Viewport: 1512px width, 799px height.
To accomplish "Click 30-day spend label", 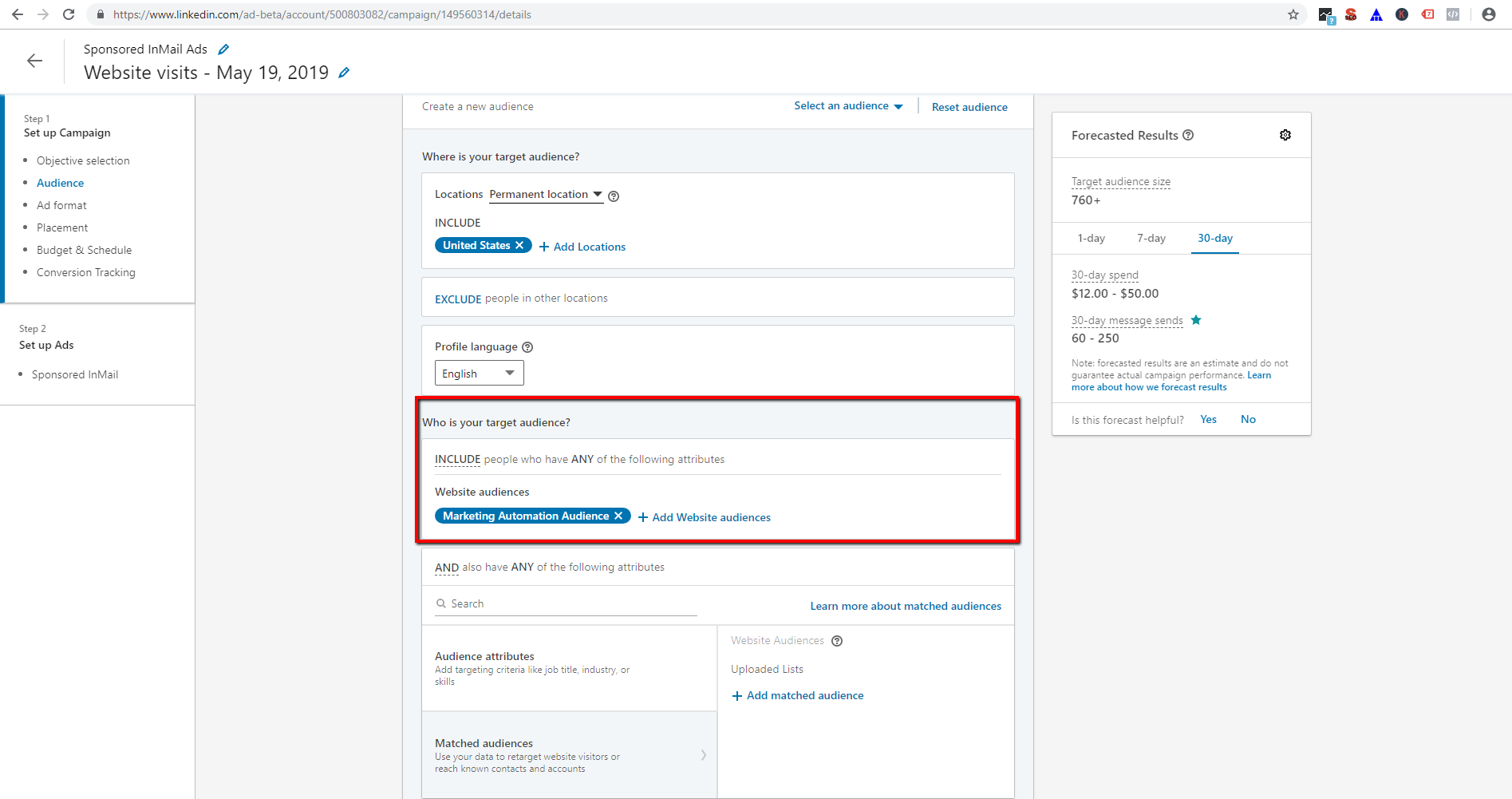I will (x=1105, y=275).
